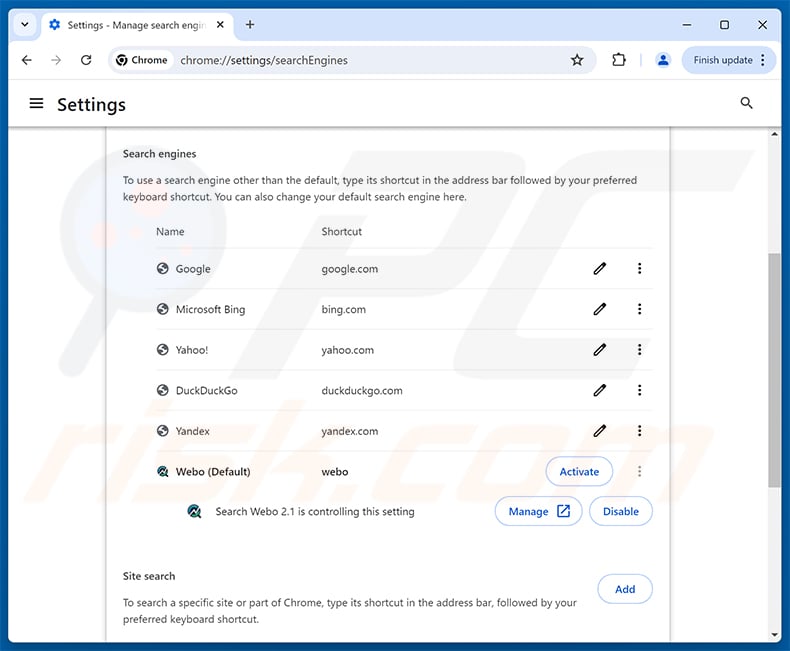Viewport: 790px width, 651px height.
Task: Open the profile avatar icon
Action: pos(663,60)
